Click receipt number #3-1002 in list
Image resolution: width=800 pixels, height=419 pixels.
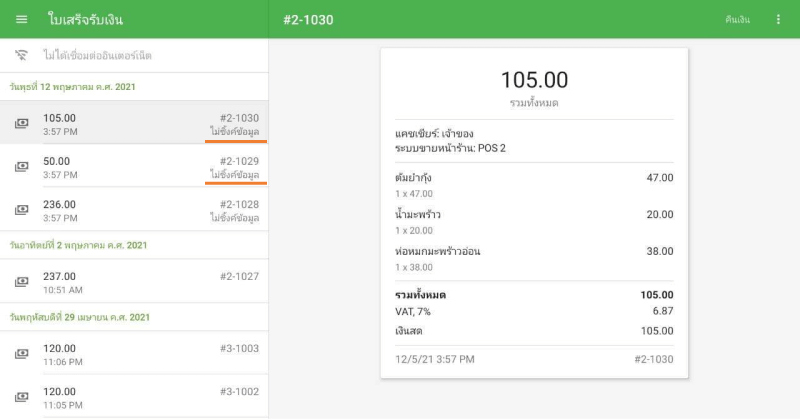239,392
